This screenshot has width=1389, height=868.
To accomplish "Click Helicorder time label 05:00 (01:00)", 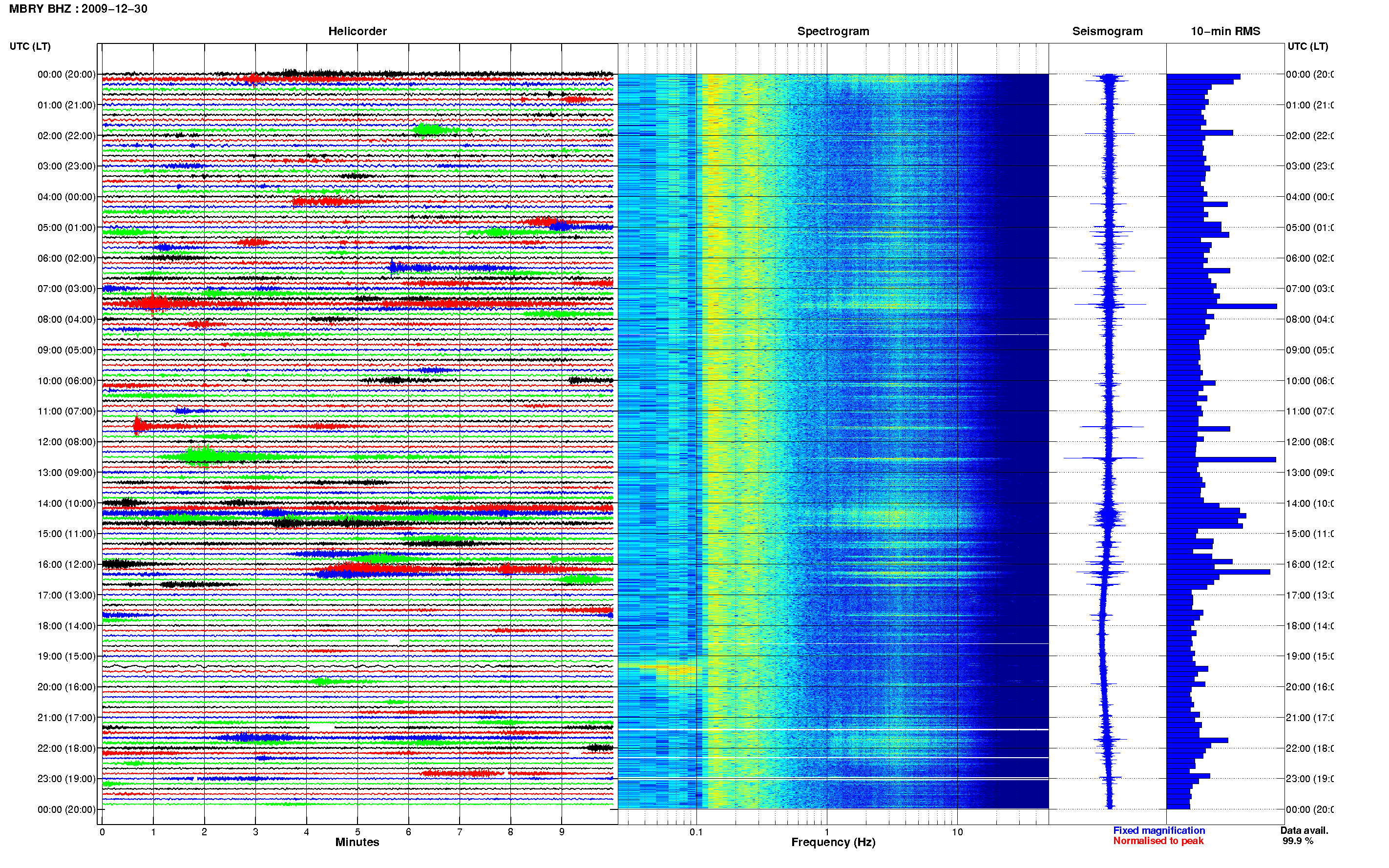I will coord(66,227).
